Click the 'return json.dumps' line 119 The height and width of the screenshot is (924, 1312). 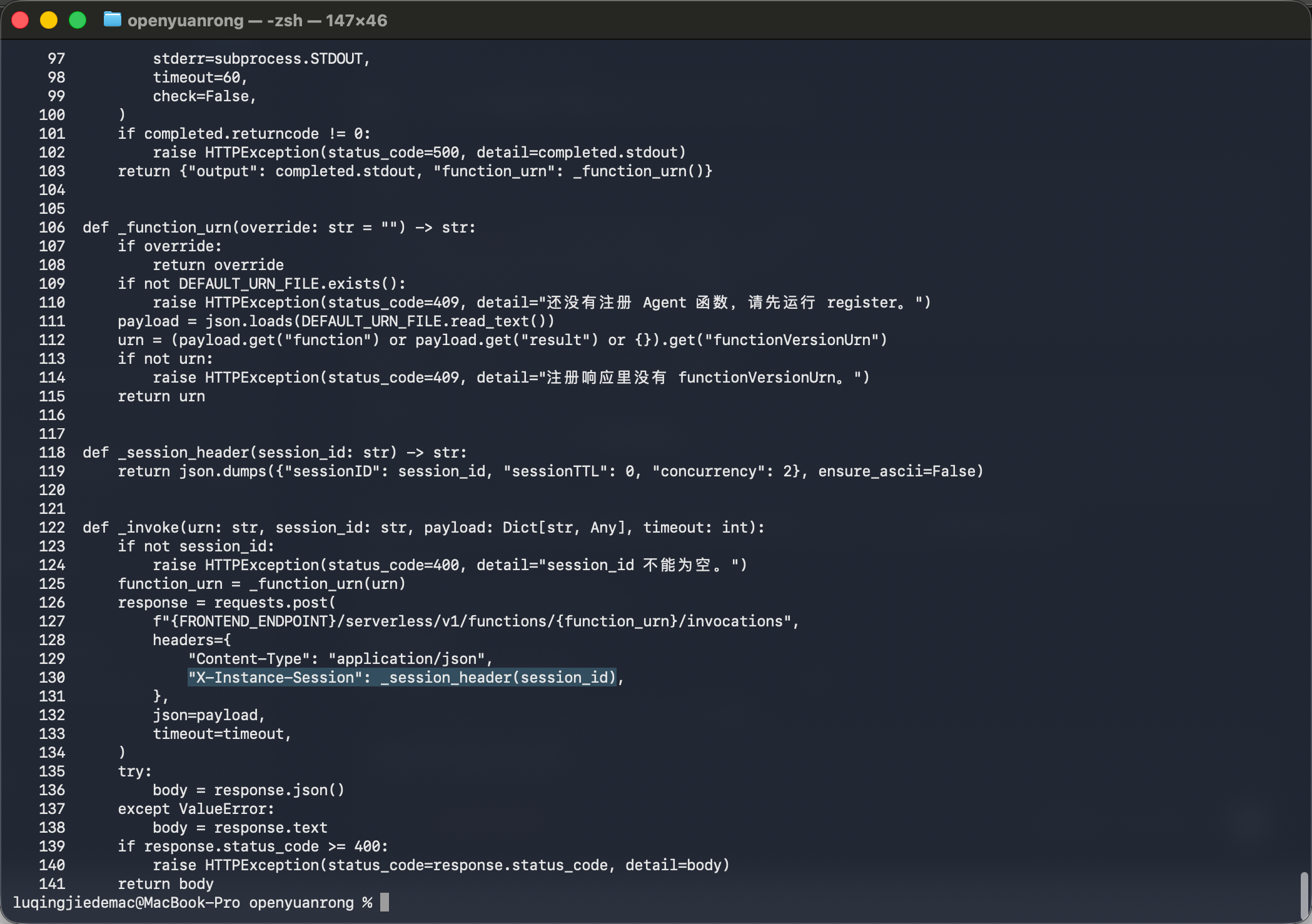pos(551,471)
